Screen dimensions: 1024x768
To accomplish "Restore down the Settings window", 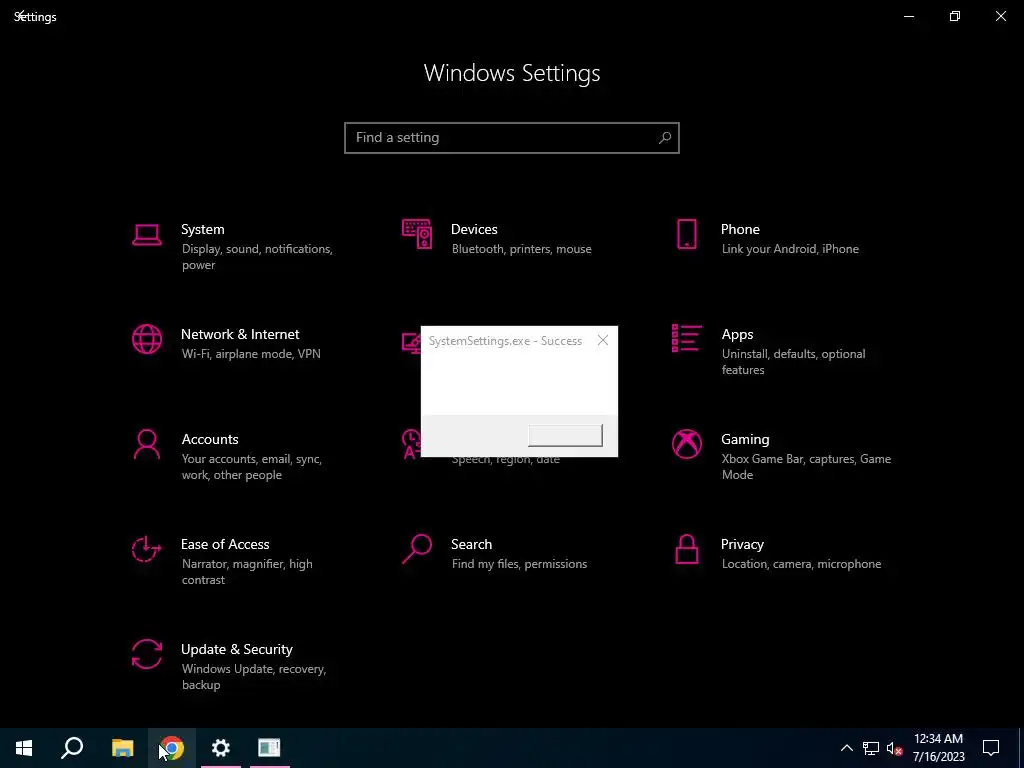I will 955,16.
